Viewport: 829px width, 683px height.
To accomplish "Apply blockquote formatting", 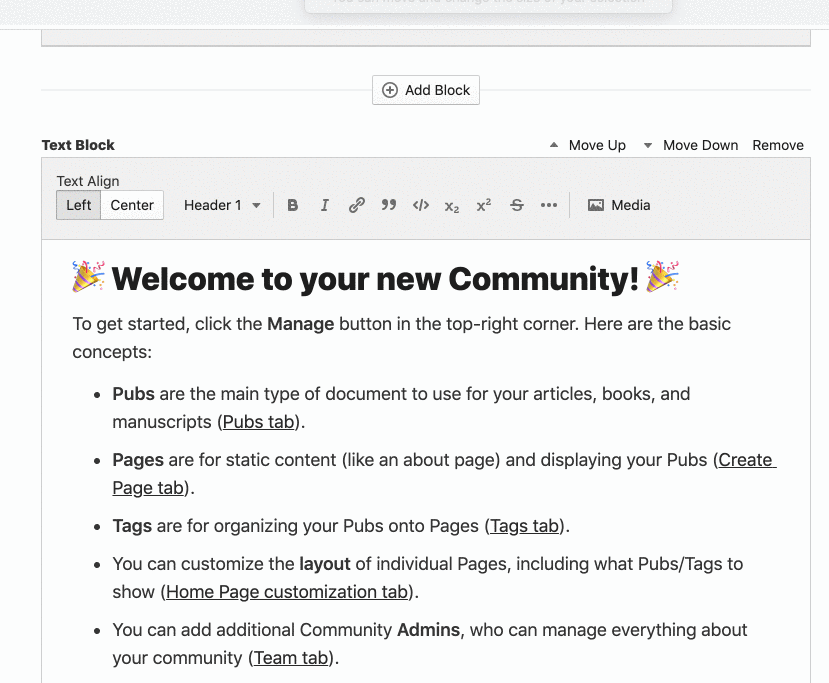I will (389, 205).
